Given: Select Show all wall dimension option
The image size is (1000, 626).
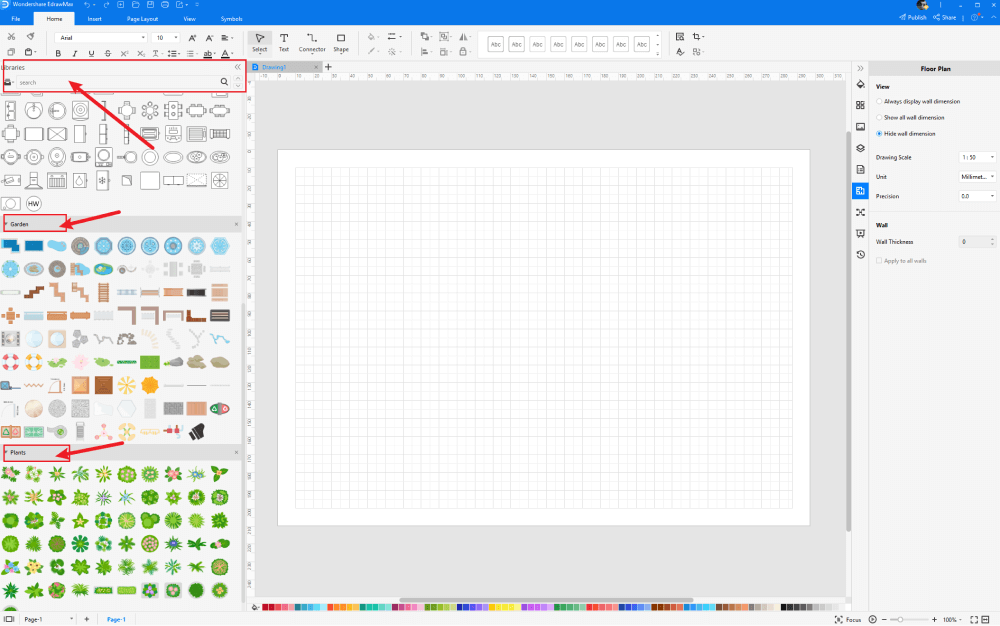Looking at the screenshot, I should coord(879,117).
